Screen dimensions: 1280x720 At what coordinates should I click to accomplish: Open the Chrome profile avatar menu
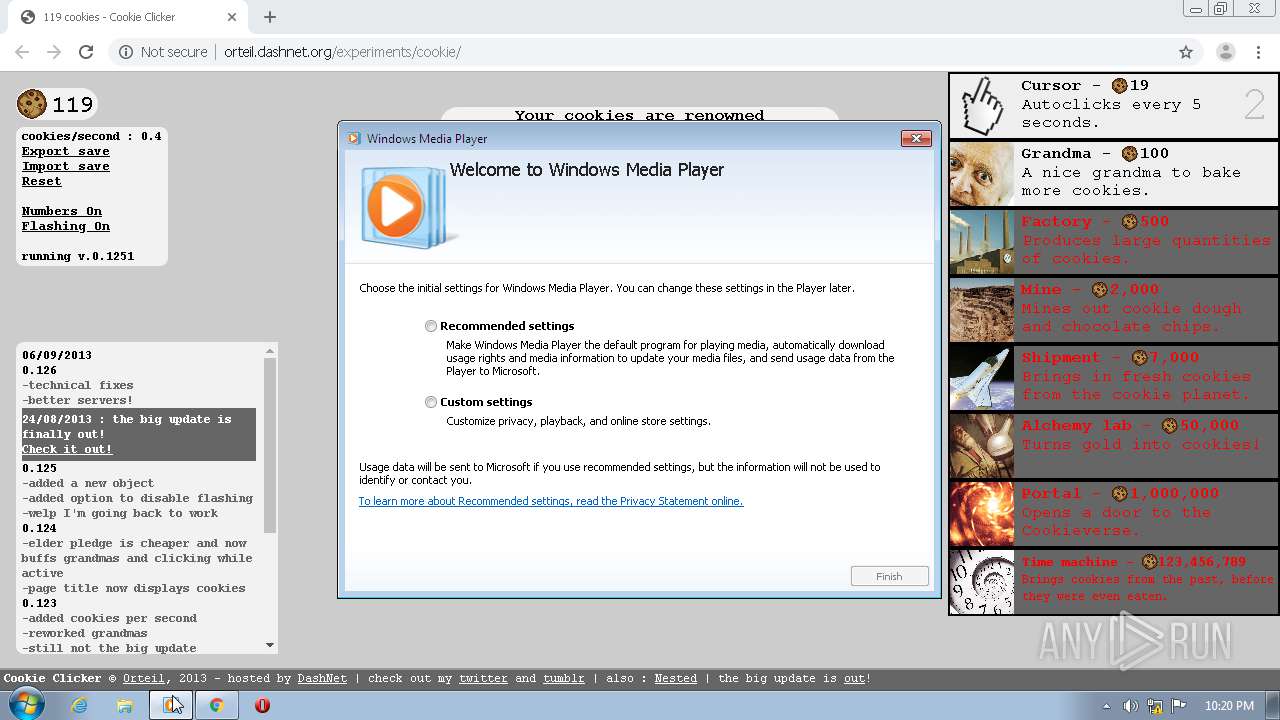click(x=1226, y=52)
